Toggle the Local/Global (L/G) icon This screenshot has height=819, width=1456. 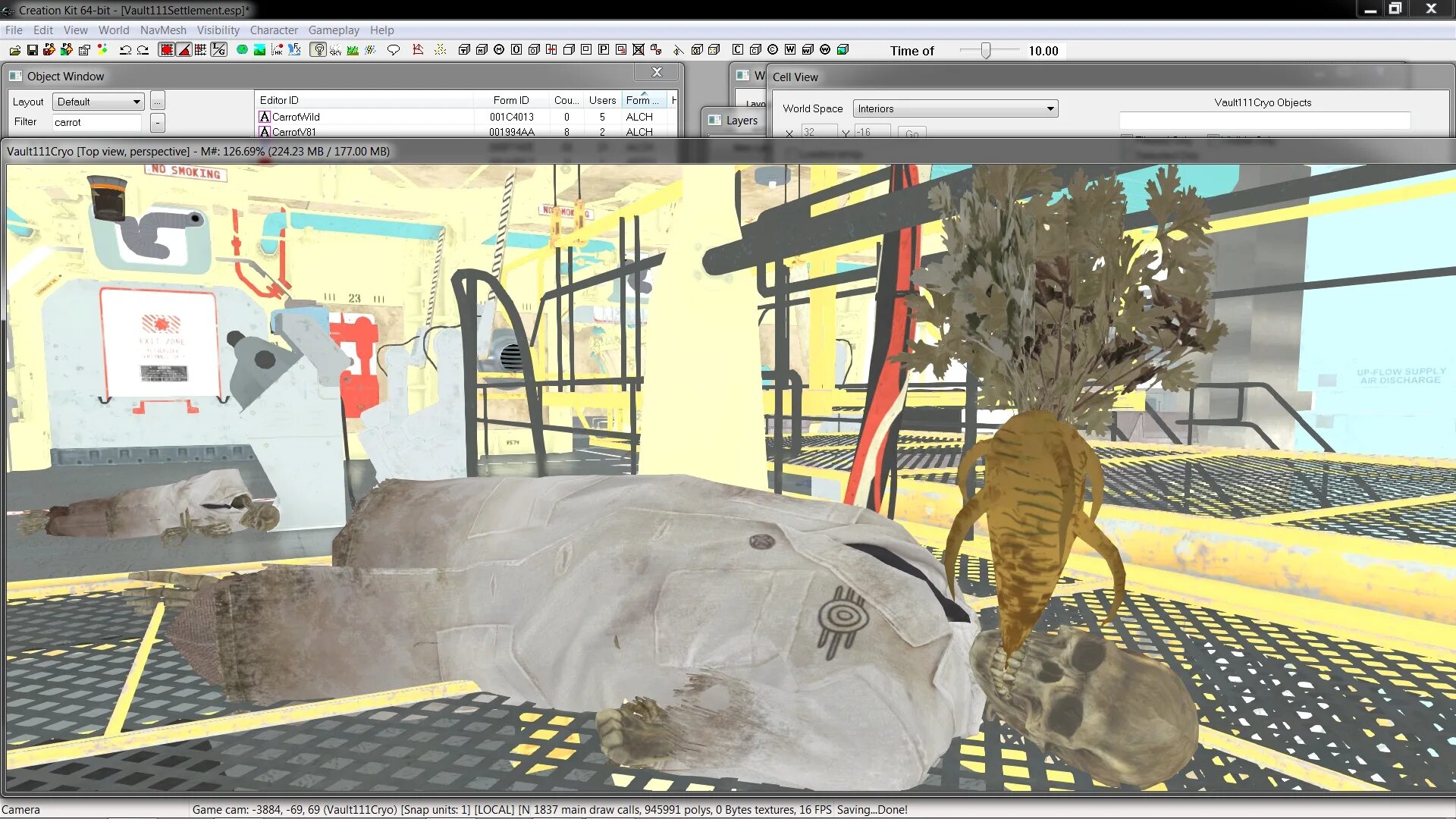coord(218,50)
